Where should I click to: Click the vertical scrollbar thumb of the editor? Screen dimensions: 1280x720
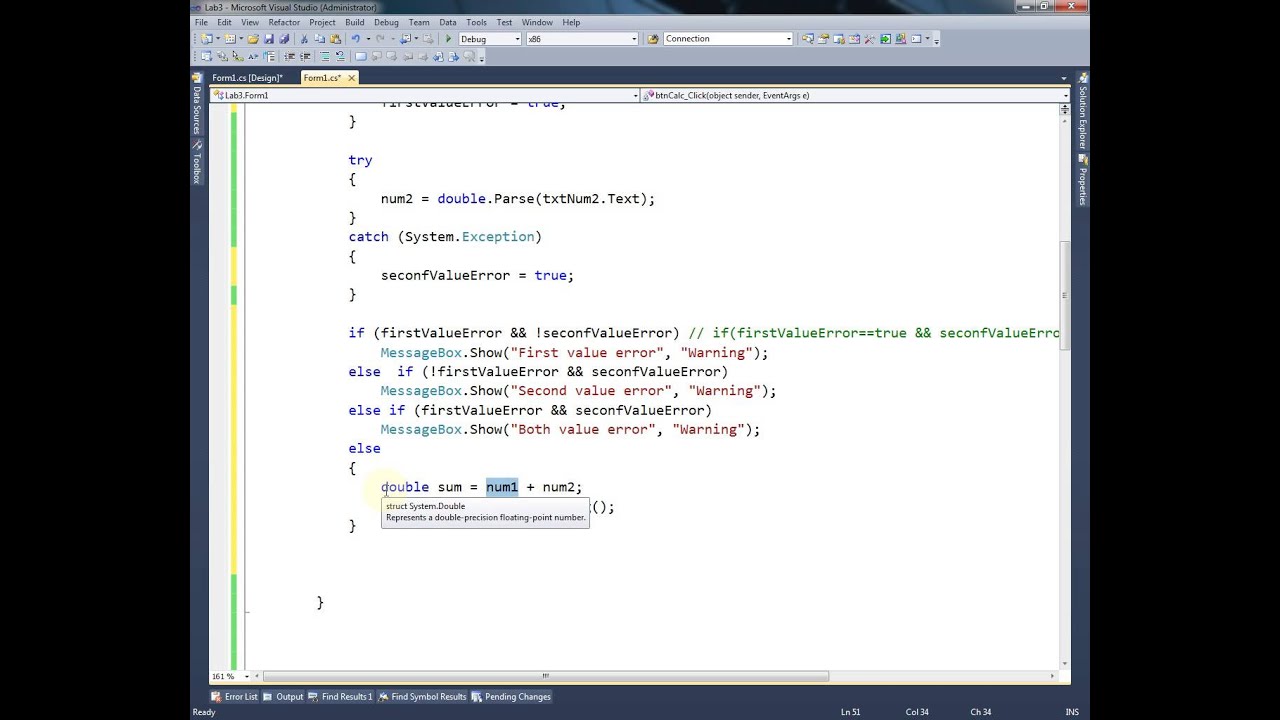coord(1063,295)
